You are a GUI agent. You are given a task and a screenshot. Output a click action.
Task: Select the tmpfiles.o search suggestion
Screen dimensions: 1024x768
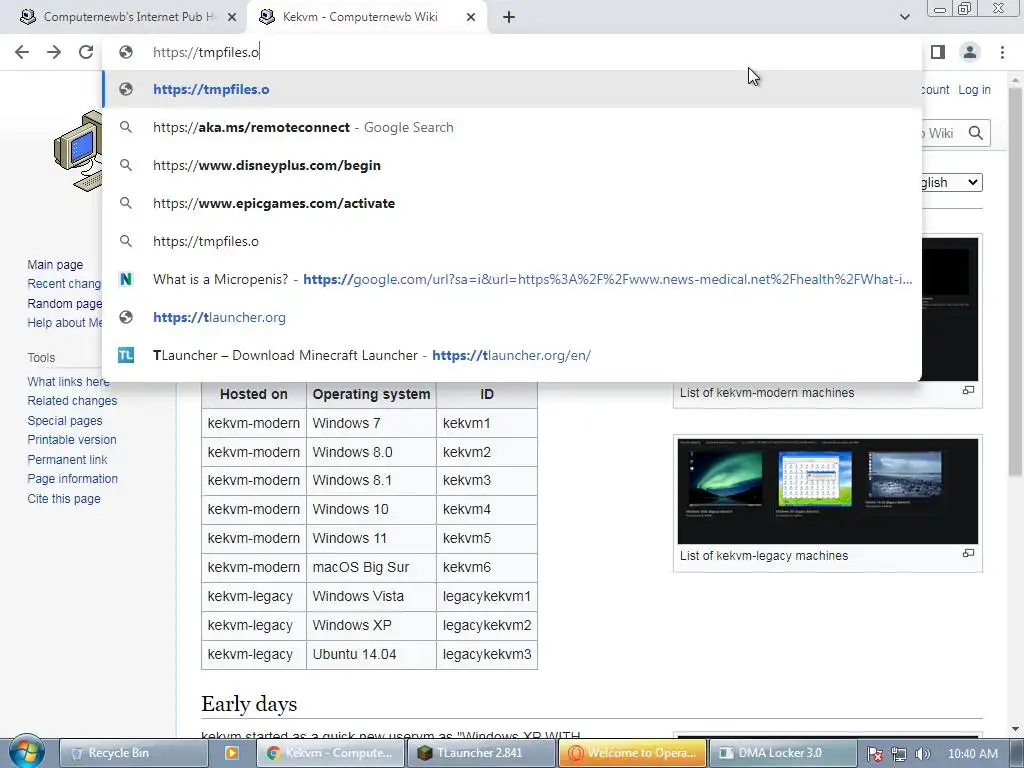click(512, 241)
